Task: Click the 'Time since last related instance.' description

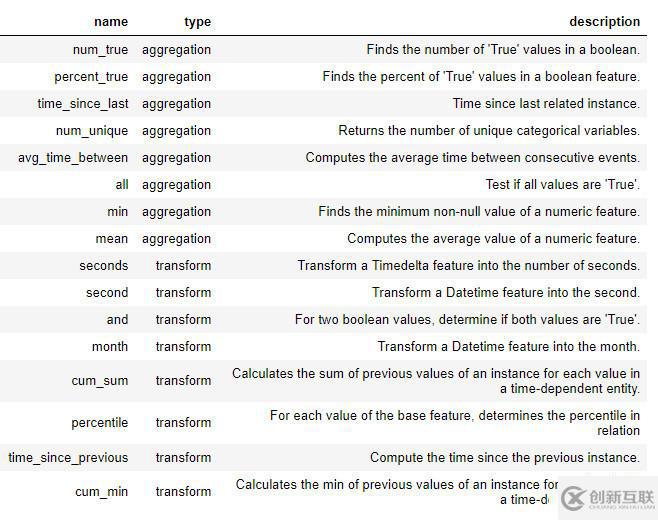Action: click(546, 103)
